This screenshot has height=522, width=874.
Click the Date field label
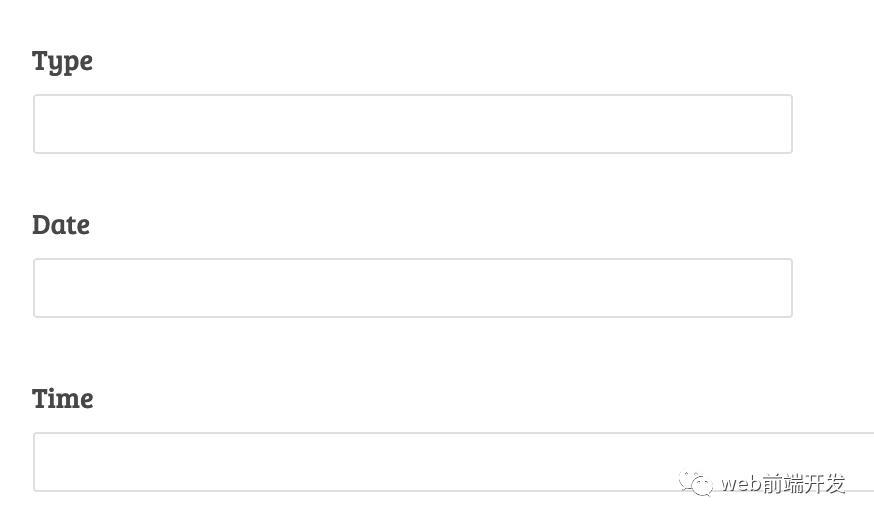(61, 225)
